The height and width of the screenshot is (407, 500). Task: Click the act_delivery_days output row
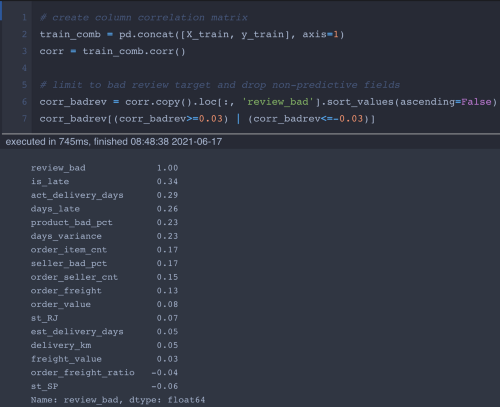click(104, 195)
